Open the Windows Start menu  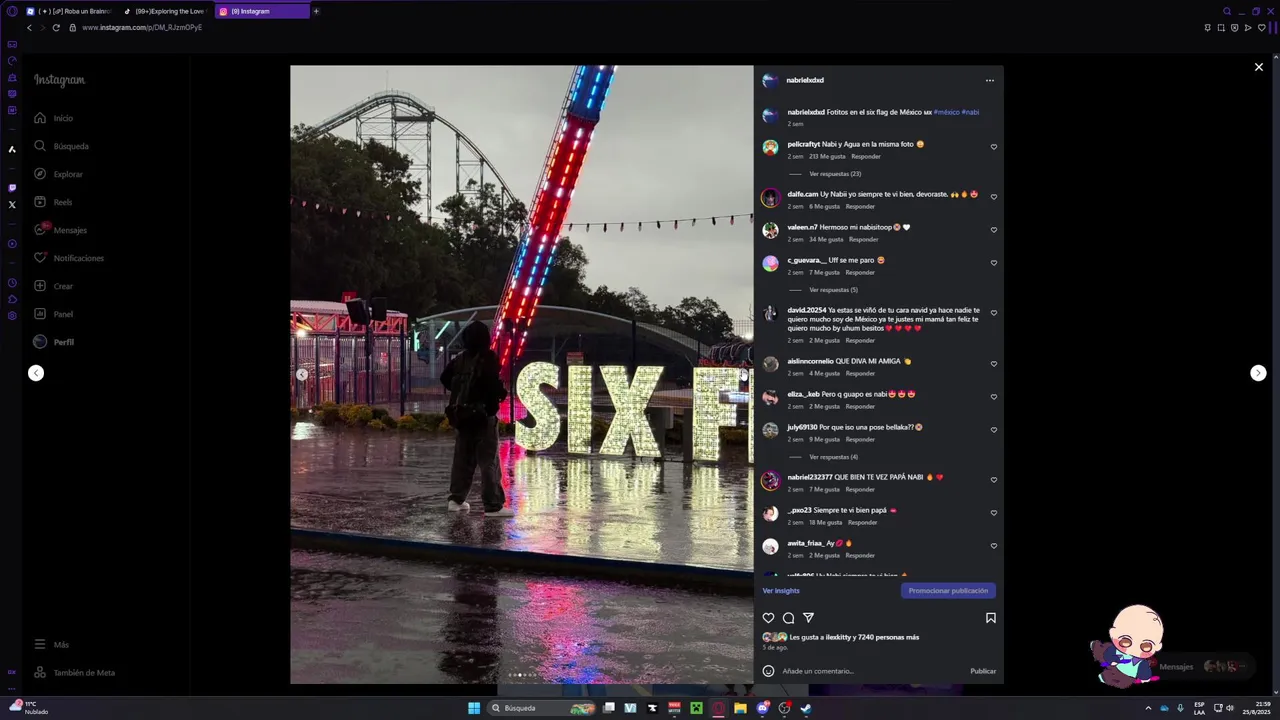474,708
